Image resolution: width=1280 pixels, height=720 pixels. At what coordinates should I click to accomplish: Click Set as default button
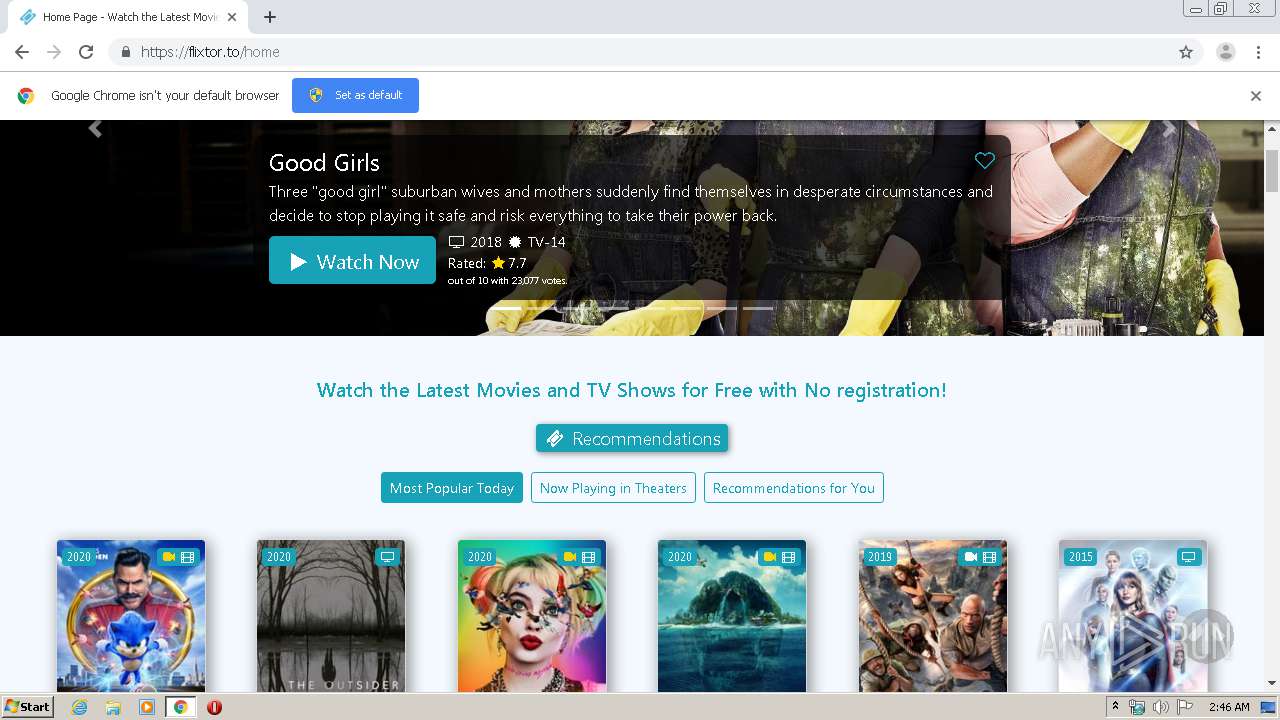tap(355, 95)
